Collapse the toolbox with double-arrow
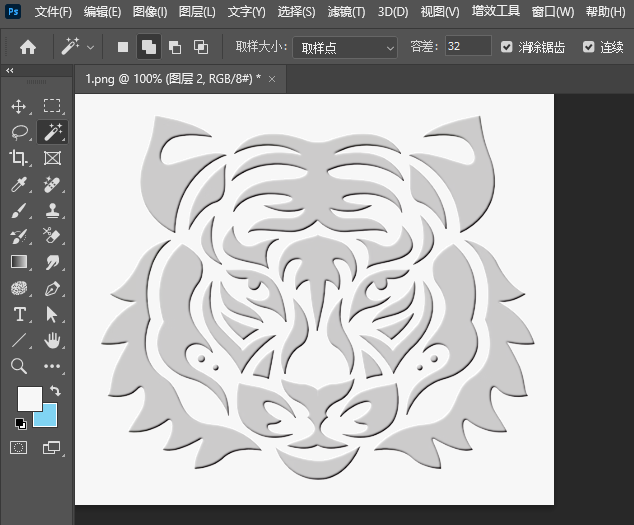 [10, 70]
